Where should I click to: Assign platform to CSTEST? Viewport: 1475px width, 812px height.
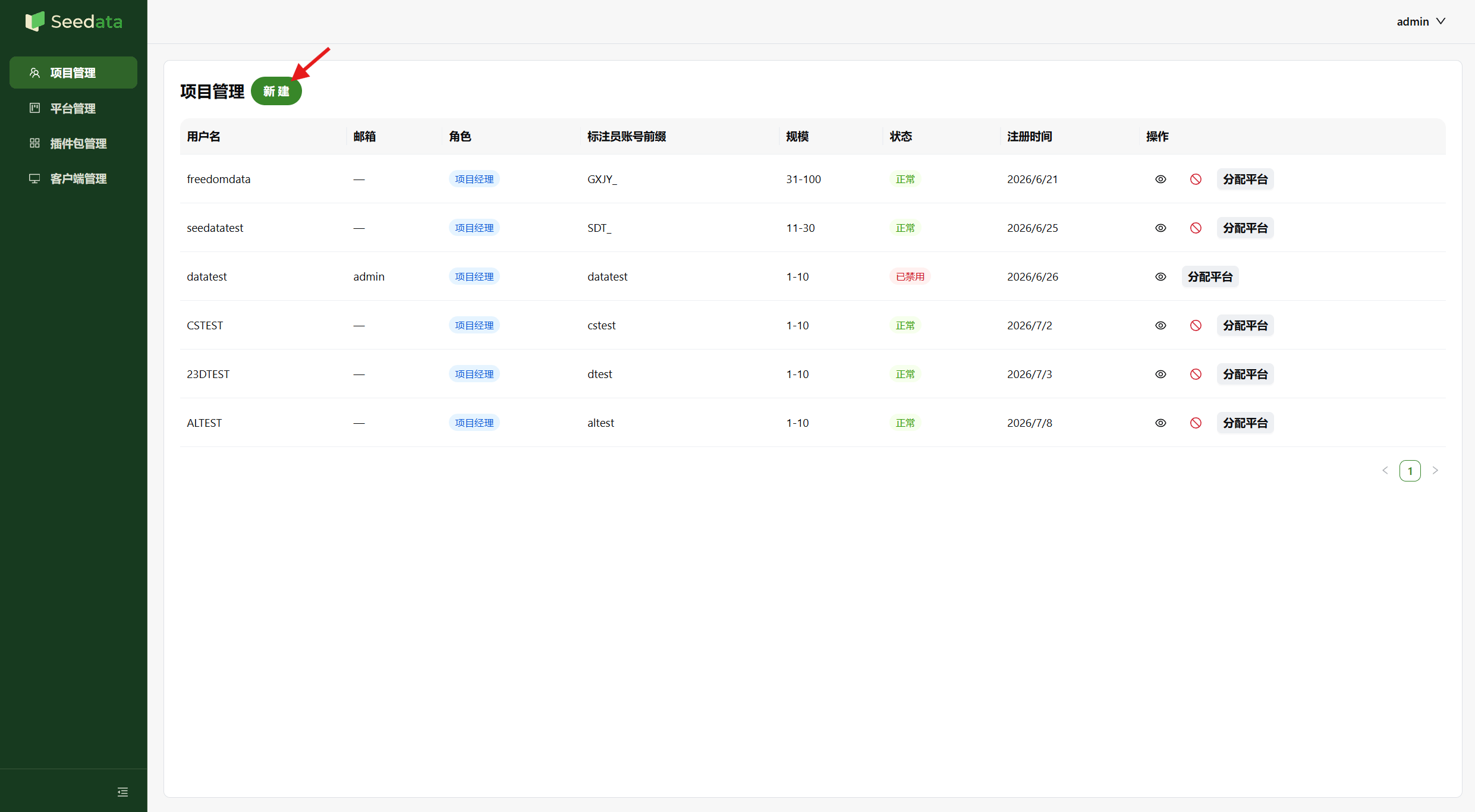tap(1245, 325)
